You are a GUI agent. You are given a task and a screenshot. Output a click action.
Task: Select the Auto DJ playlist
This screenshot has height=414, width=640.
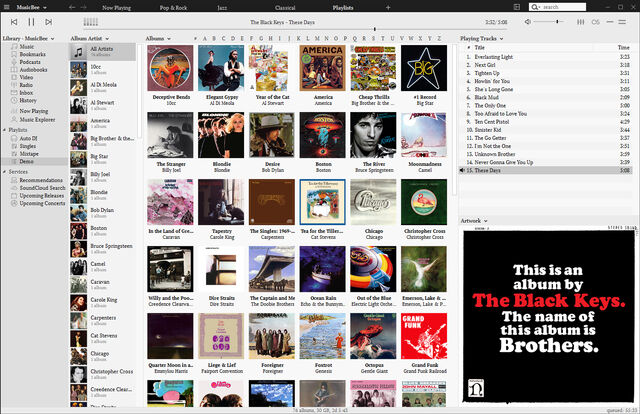pos(28,138)
